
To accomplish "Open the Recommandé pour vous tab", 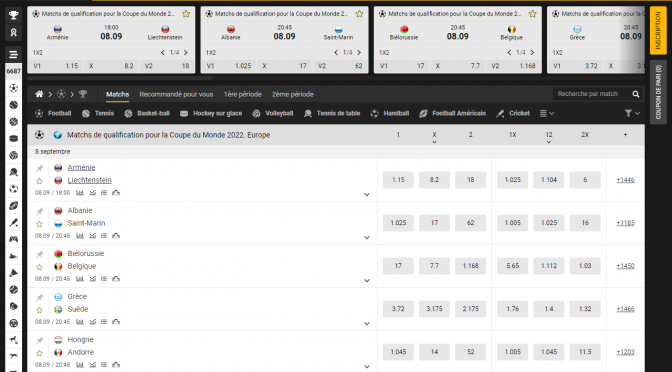I will pos(176,94).
